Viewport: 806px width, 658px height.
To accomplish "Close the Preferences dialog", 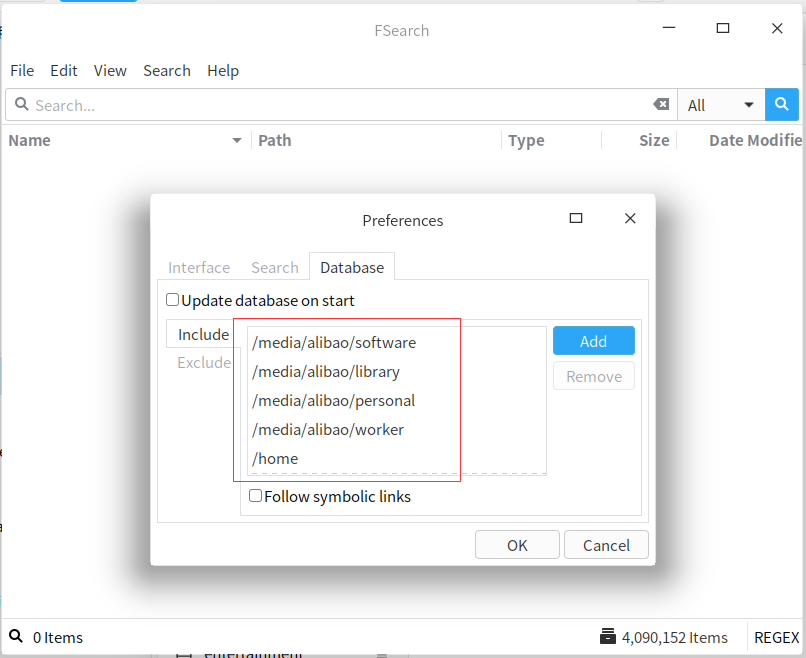I will point(630,219).
